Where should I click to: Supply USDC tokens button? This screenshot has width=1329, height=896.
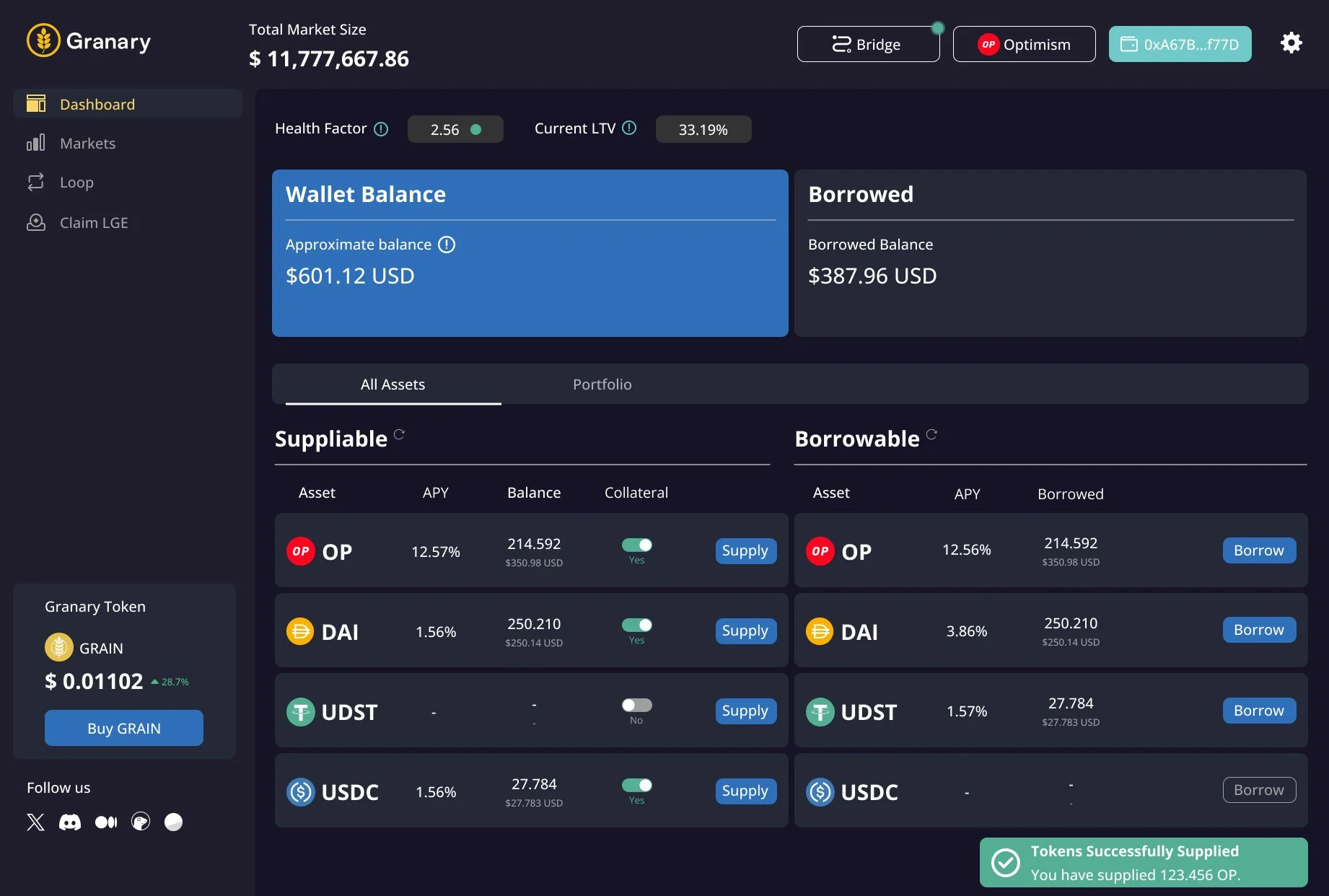[745, 791]
